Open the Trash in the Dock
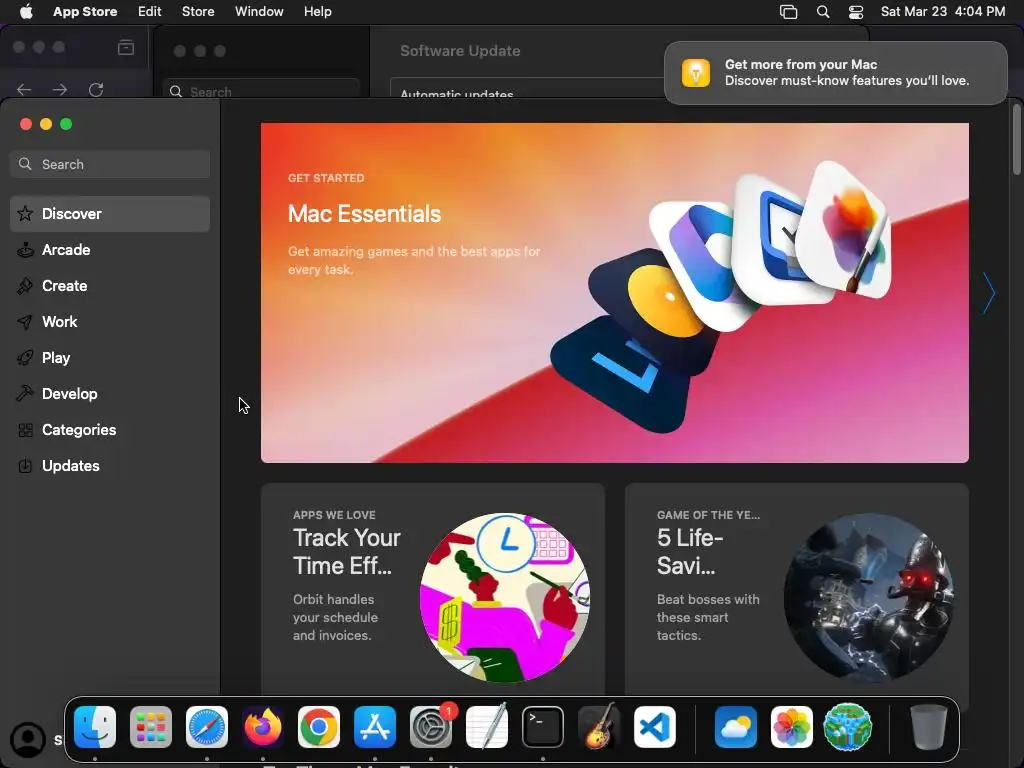 click(x=928, y=727)
